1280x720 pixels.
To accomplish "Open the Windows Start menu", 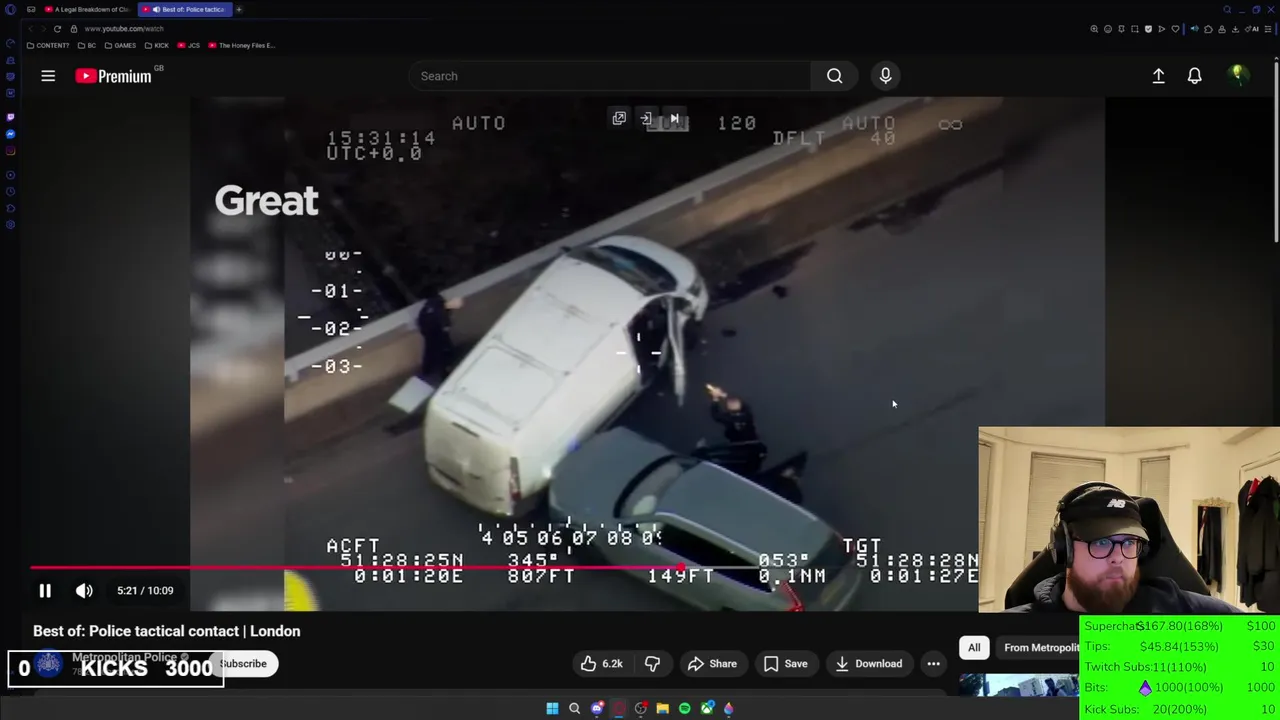I will [x=552, y=708].
